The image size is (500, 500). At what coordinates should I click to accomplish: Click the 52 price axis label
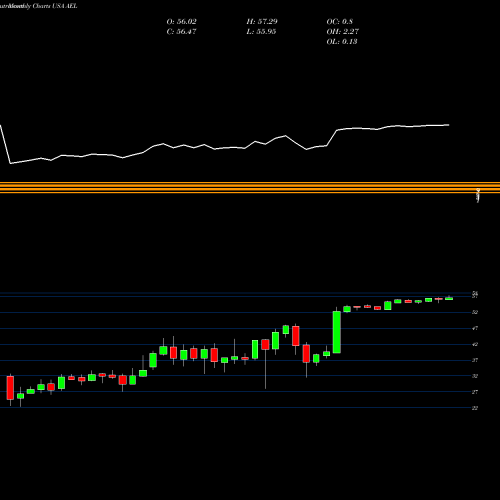(x=475, y=312)
